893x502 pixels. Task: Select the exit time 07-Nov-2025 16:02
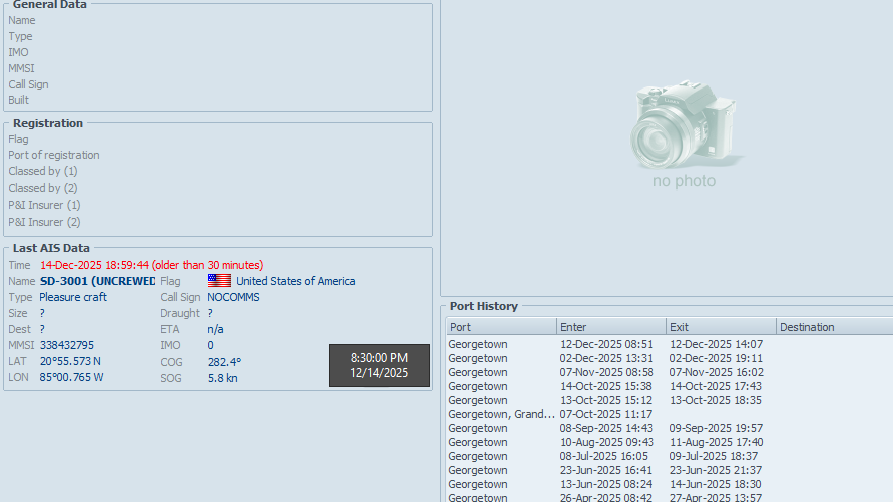[x=716, y=372]
